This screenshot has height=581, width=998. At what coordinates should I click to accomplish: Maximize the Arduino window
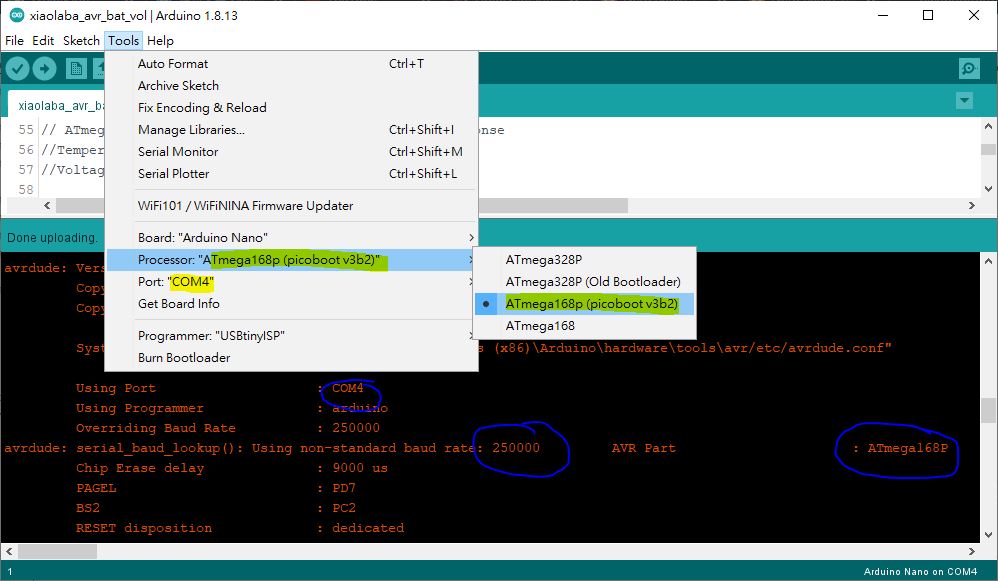coord(928,15)
